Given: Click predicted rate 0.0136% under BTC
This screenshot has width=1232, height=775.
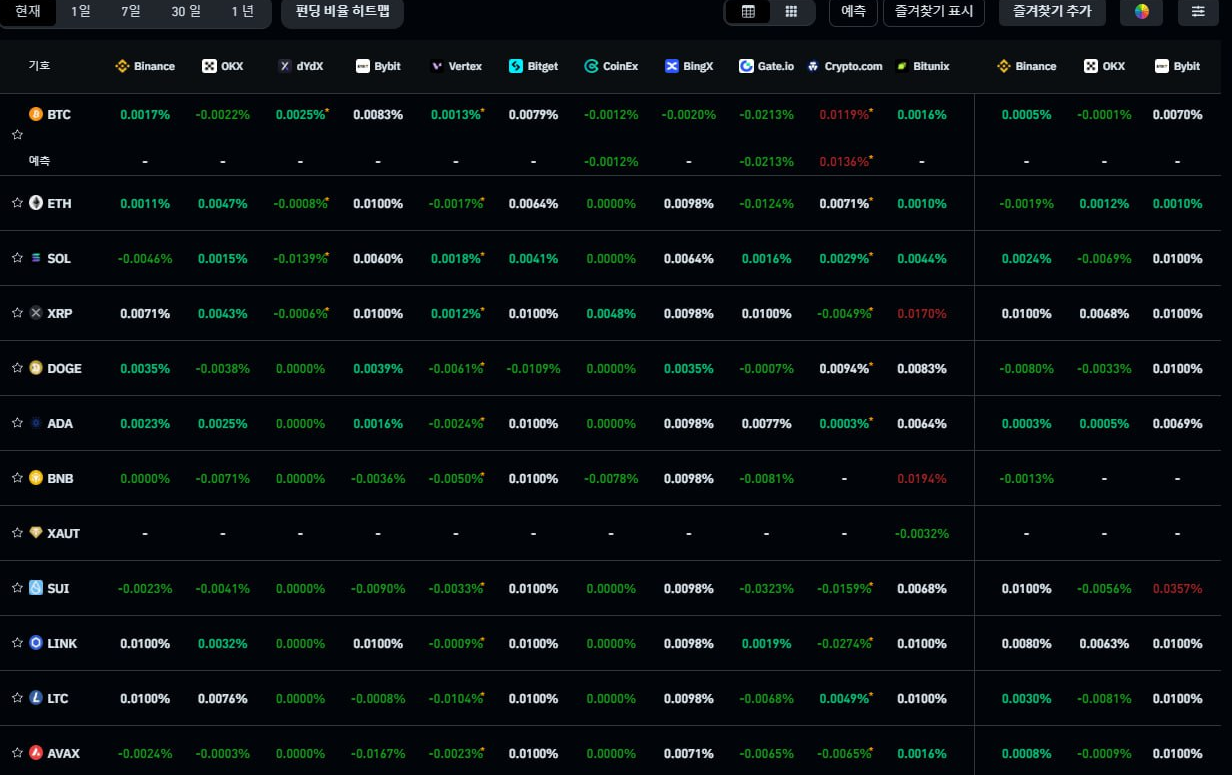Looking at the screenshot, I should 844,161.
